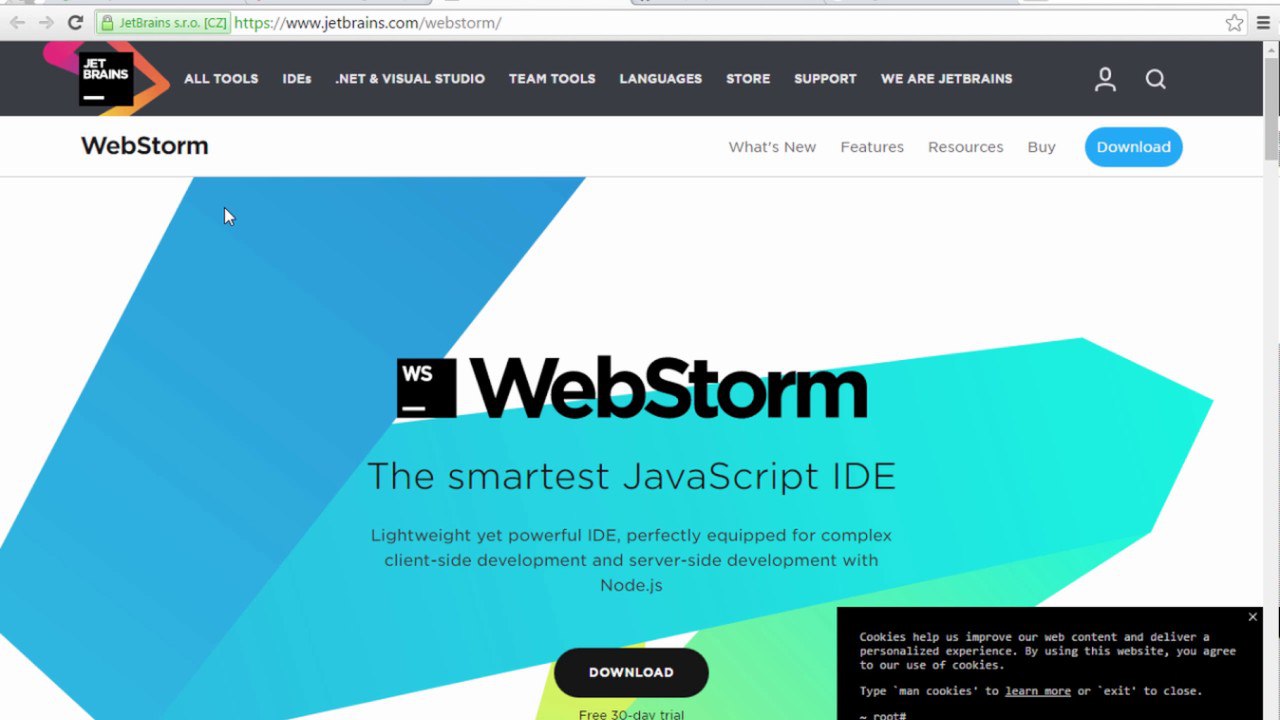Click the JetBrains s.r.o. security badge
1280x720 pixels.
(164, 22)
